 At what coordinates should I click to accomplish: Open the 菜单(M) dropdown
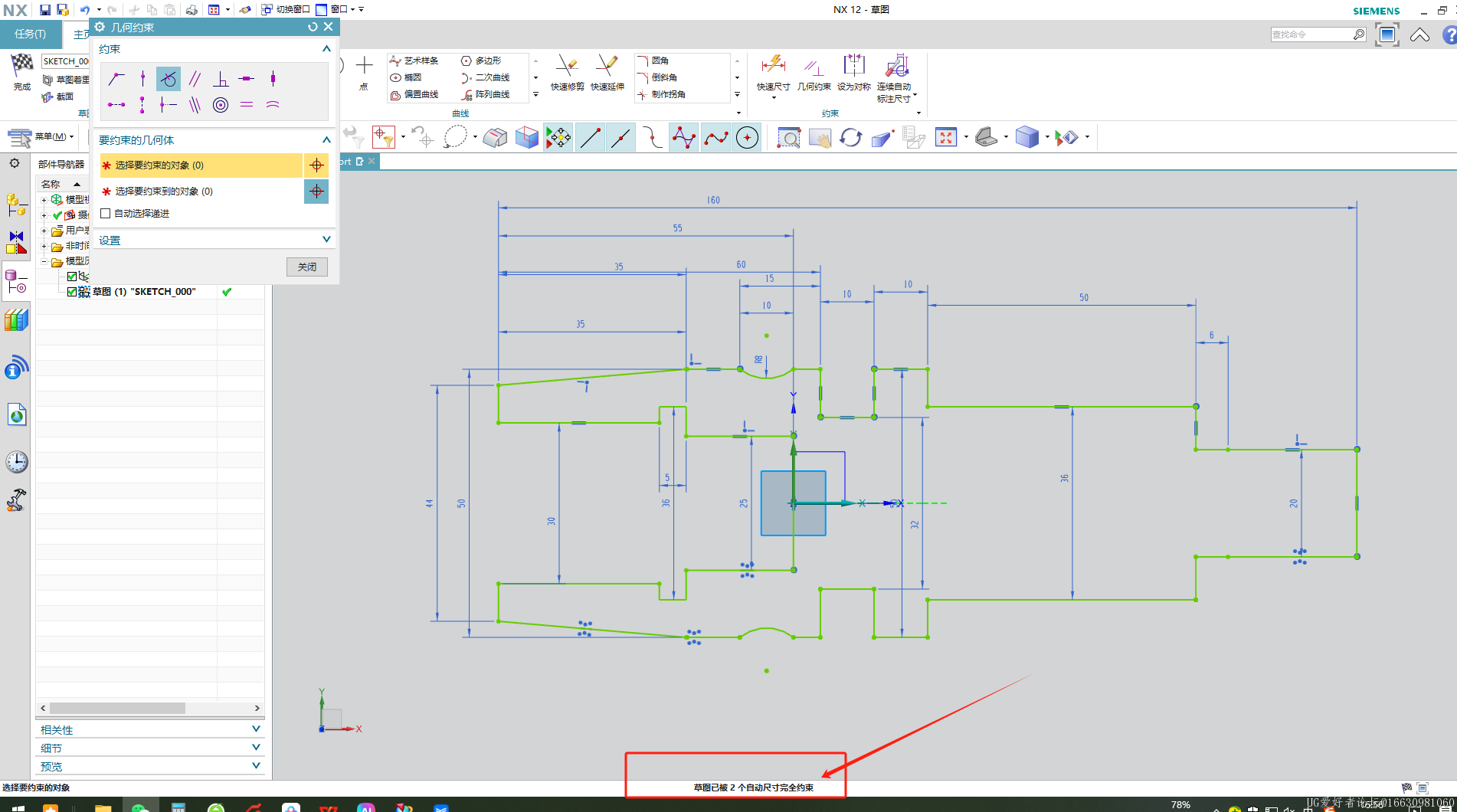pyautogui.click(x=41, y=137)
